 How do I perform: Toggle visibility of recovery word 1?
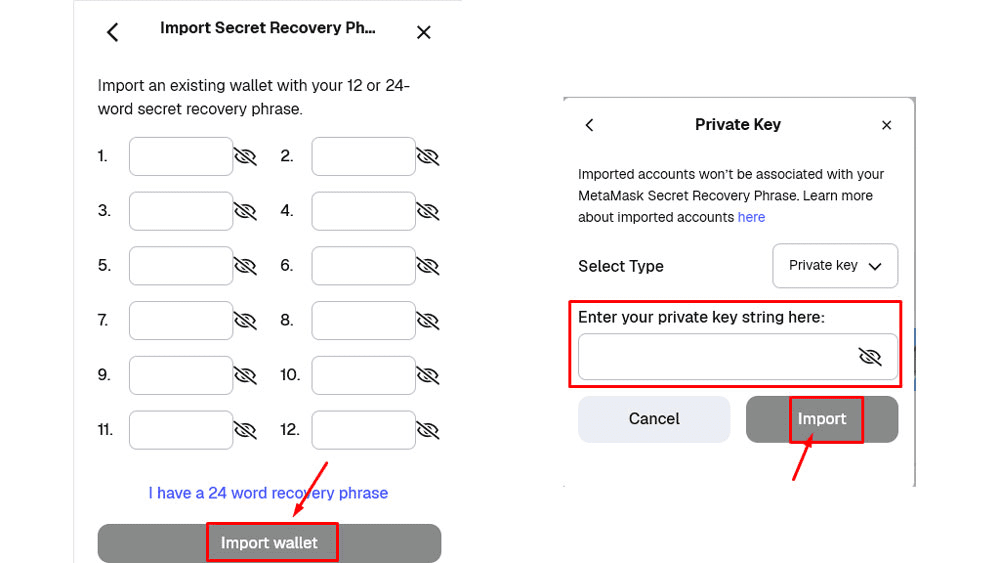coord(245,157)
